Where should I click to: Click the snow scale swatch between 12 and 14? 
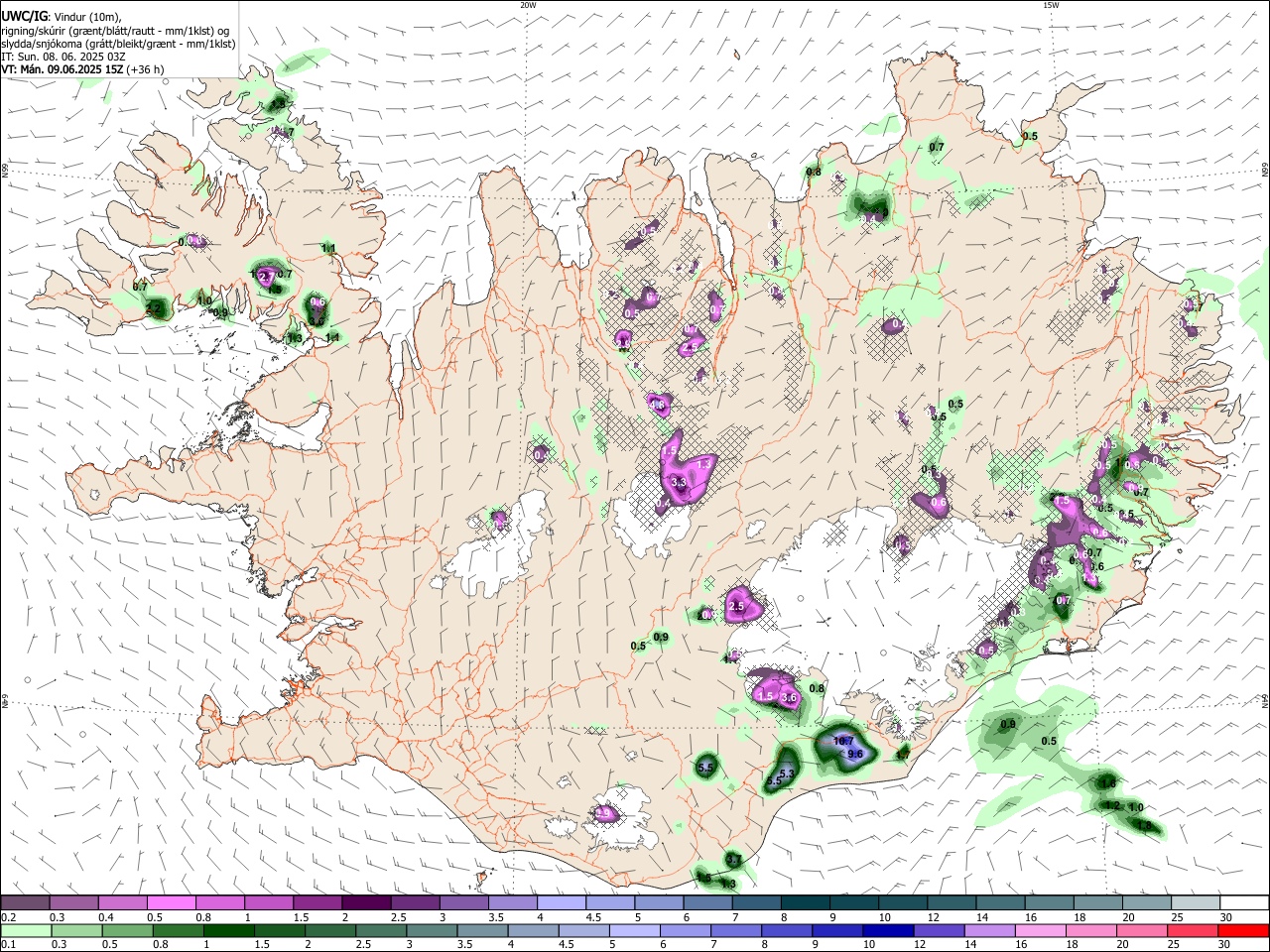(x=952, y=903)
